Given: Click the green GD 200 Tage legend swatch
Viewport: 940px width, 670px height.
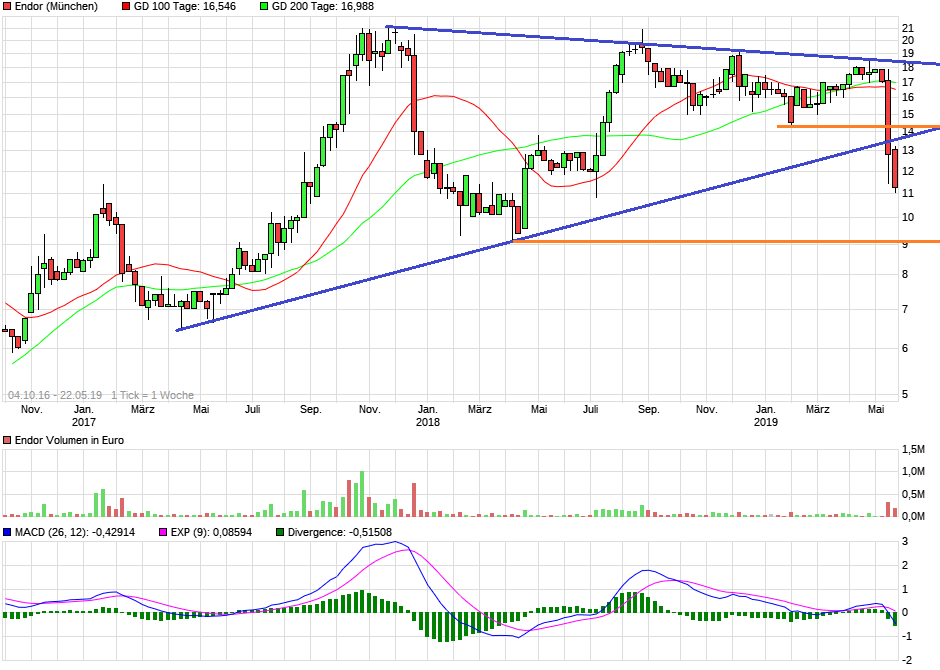Looking at the screenshot, I should pyautogui.click(x=264, y=7).
